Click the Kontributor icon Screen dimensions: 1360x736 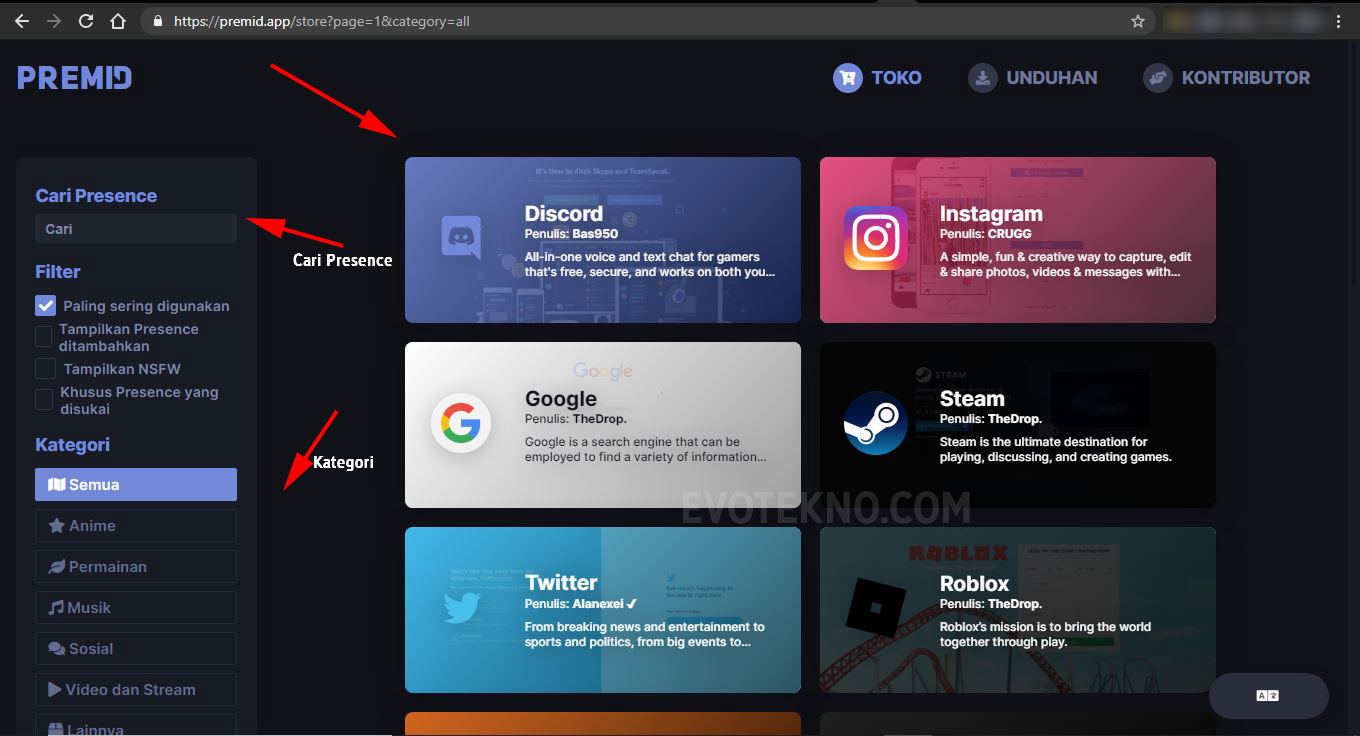click(x=1158, y=78)
